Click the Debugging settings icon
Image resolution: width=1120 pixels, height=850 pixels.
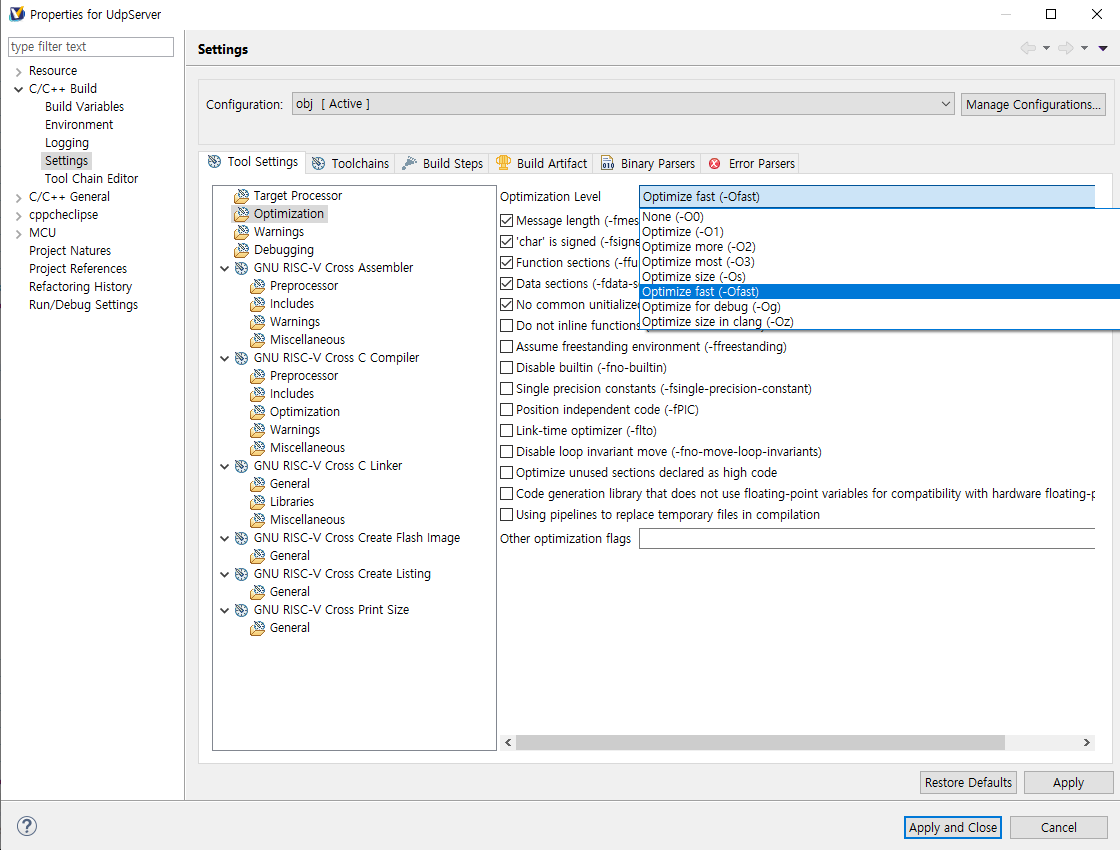[x=241, y=249]
